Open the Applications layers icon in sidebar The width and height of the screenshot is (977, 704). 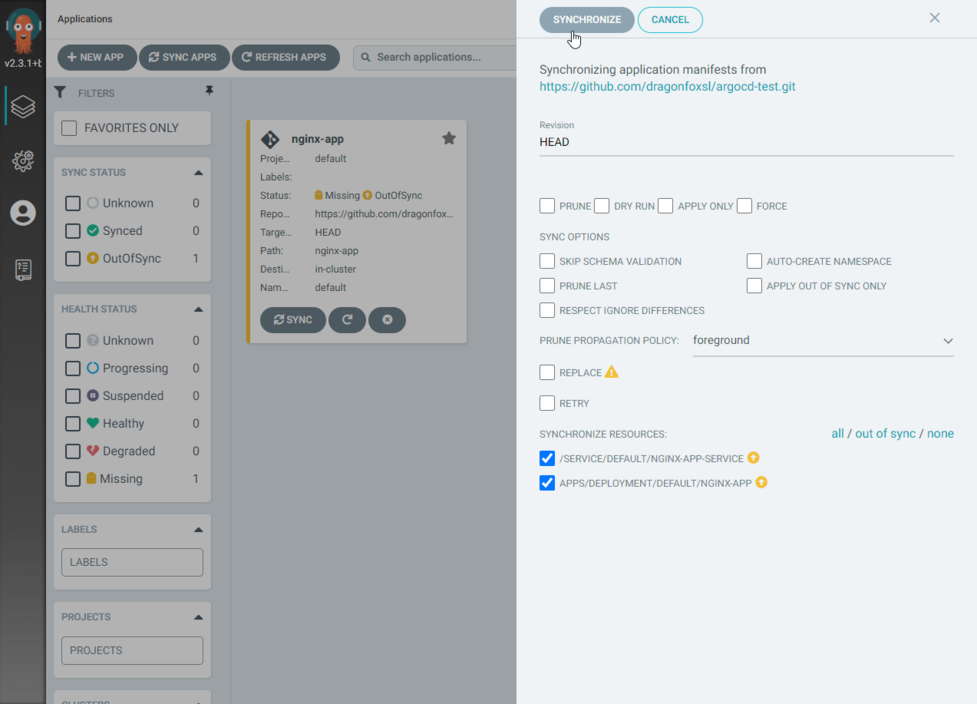tap(23, 106)
